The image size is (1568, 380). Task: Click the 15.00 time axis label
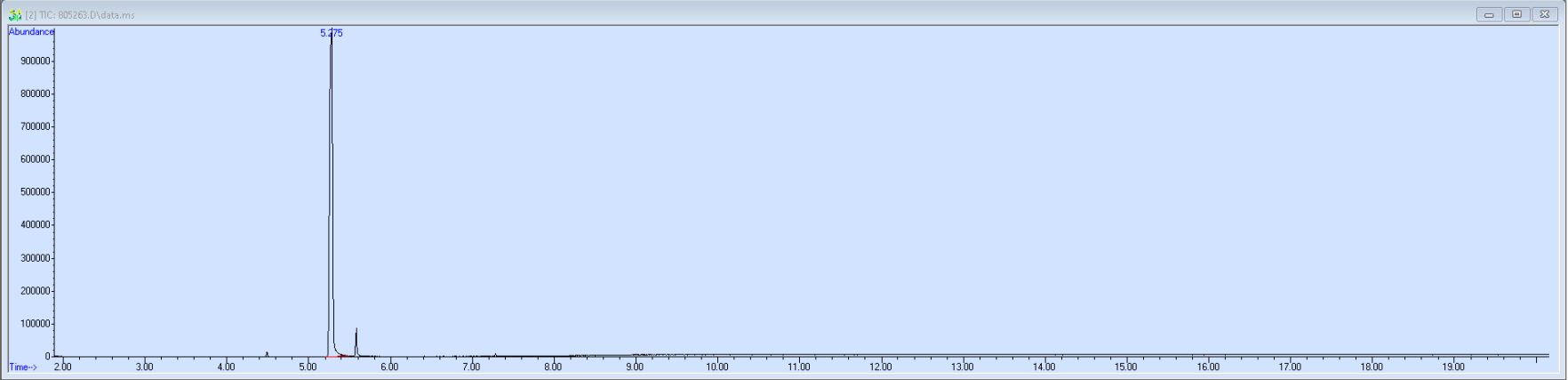[1126, 367]
